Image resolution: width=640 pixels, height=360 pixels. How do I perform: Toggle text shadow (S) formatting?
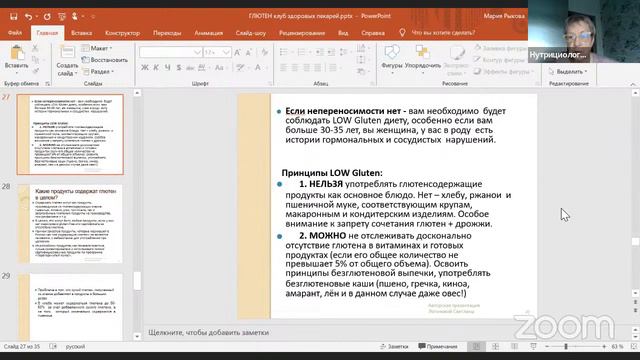point(179,68)
